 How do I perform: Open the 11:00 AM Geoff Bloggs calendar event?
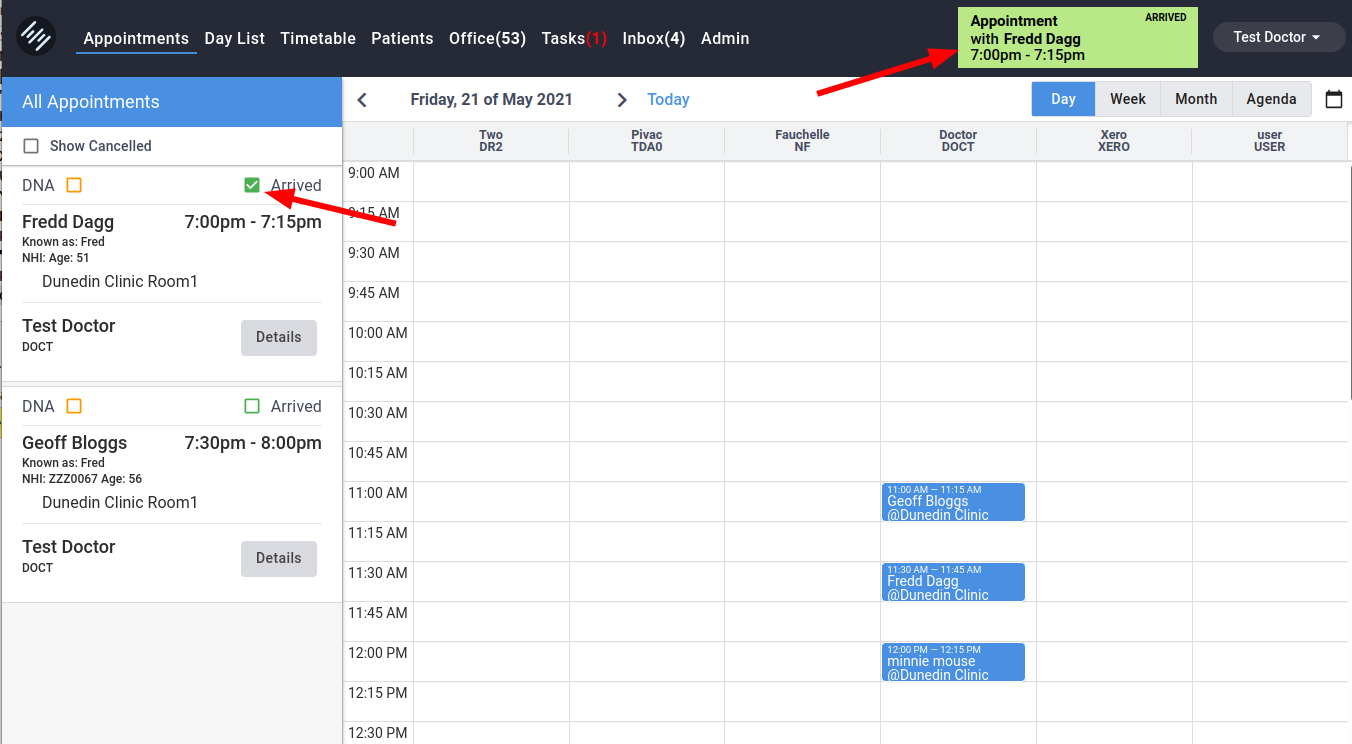point(952,502)
